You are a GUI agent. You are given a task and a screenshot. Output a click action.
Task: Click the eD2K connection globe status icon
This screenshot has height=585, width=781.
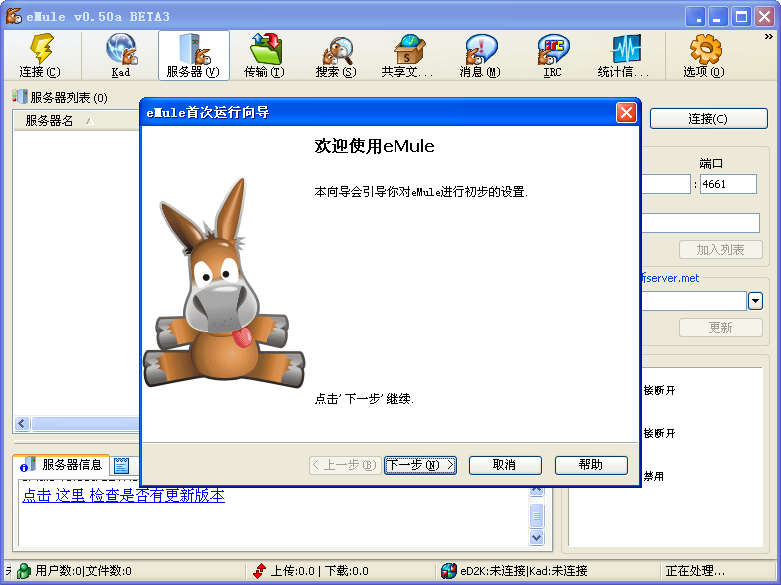tap(449, 571)
